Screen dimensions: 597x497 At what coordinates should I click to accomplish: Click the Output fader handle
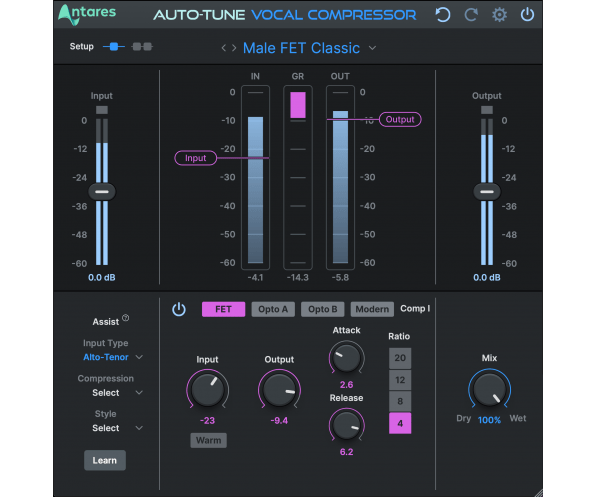click(x=487, y=192)
